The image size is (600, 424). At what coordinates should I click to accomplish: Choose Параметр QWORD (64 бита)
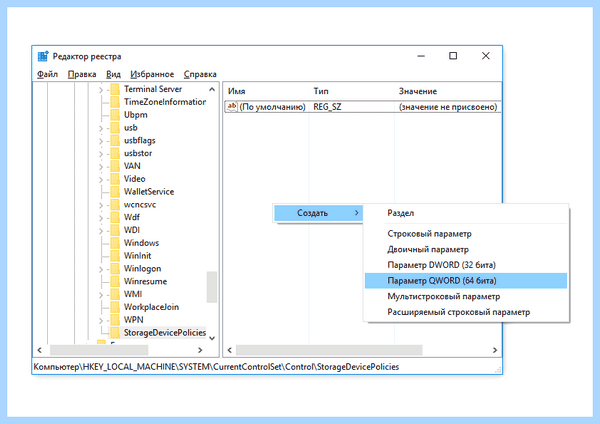coord(466,280)
